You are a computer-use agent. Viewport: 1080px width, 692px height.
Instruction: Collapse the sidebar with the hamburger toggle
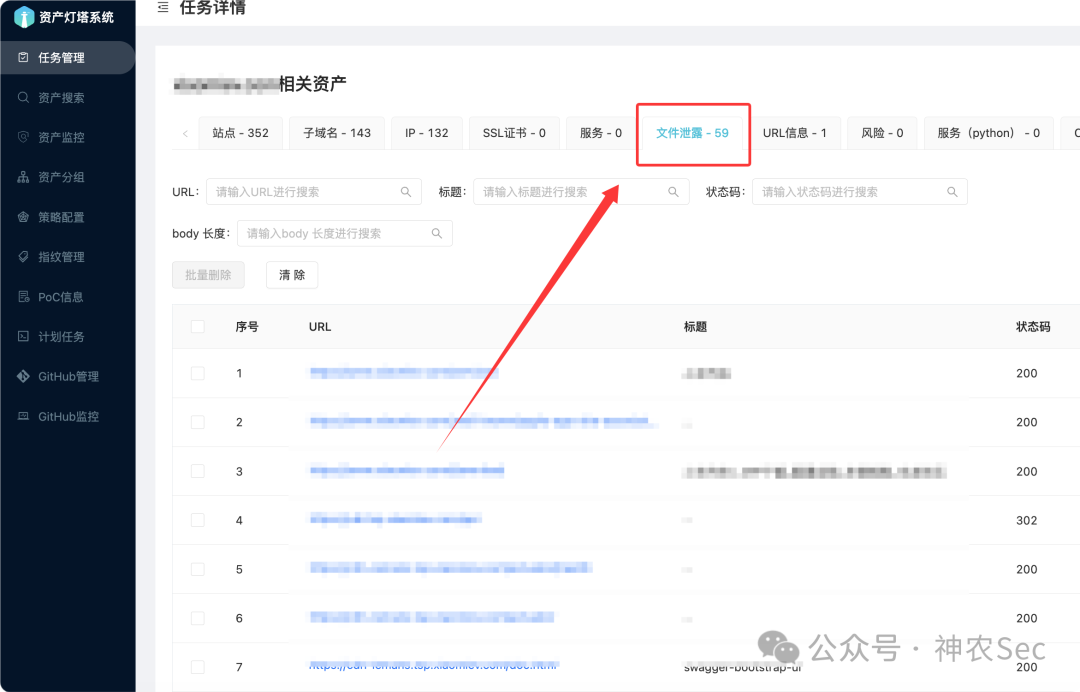point(163,7)
